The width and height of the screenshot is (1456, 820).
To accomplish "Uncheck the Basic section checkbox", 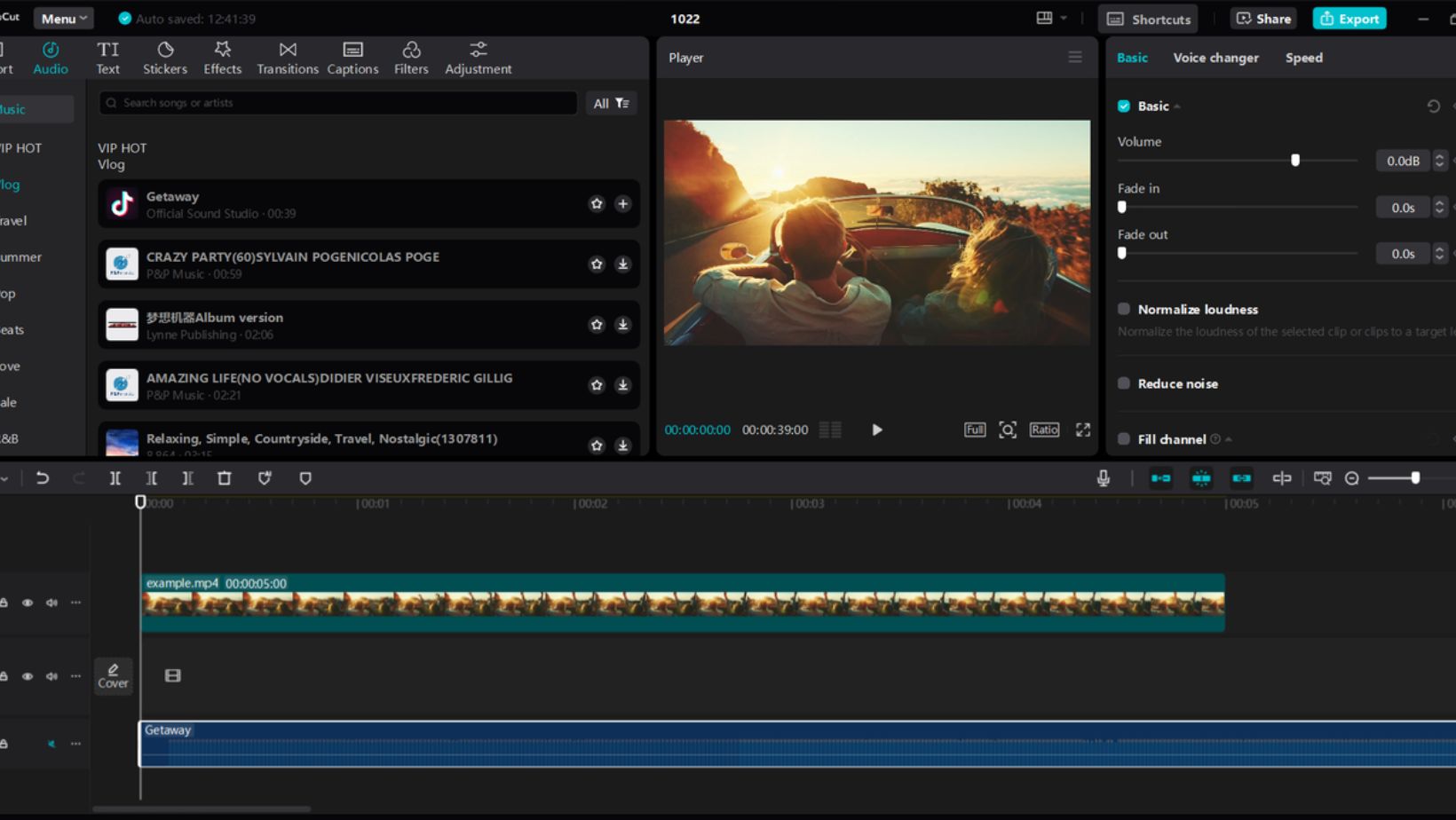I will click(x=1124, y=106).
